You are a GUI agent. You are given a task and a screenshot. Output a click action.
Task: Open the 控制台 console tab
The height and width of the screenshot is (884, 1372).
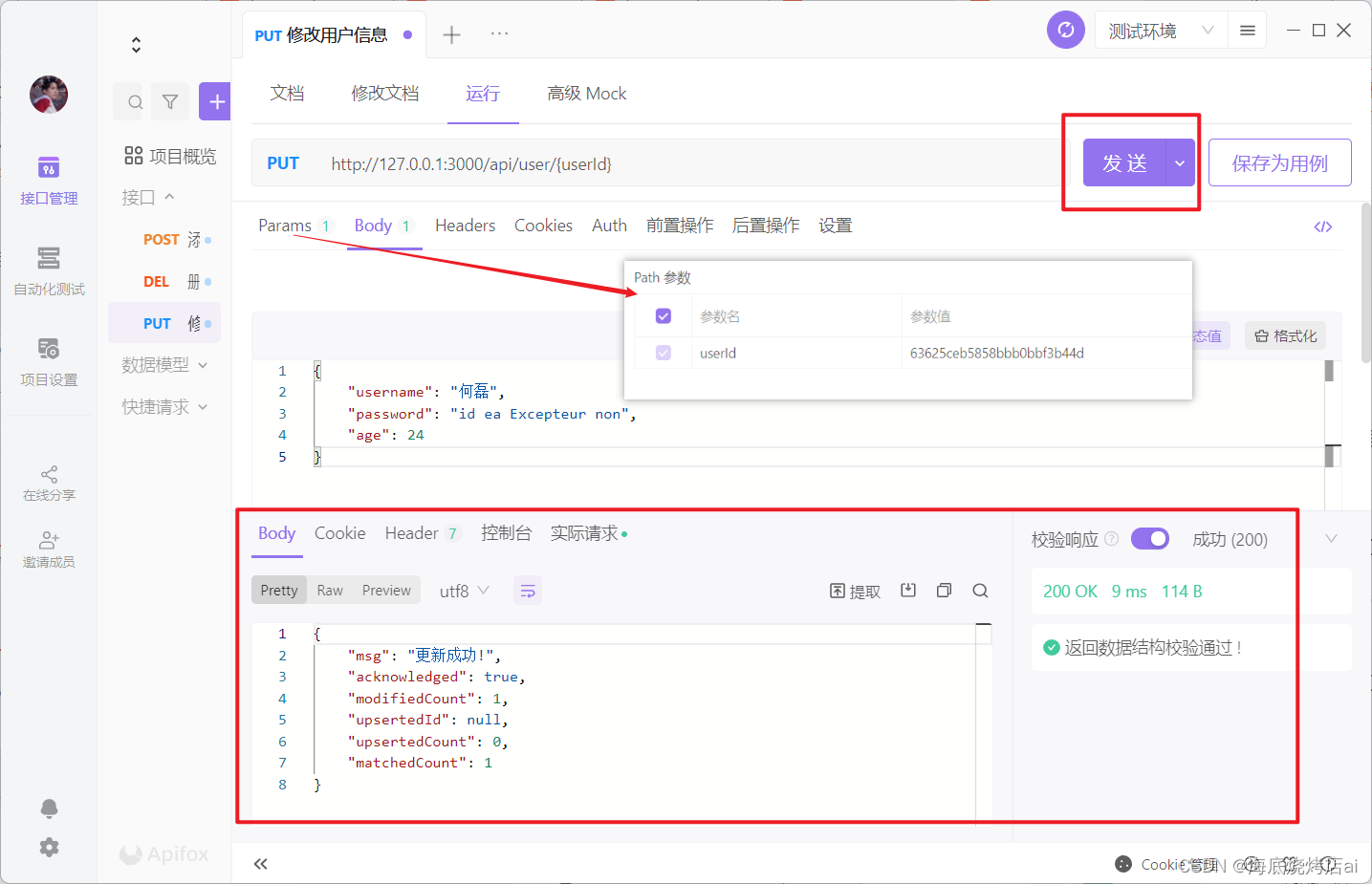click(x=506, y=533)
